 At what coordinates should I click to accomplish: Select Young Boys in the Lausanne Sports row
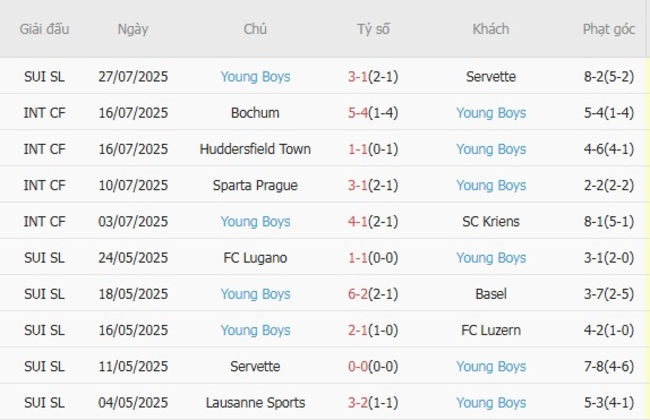[491, 403]
